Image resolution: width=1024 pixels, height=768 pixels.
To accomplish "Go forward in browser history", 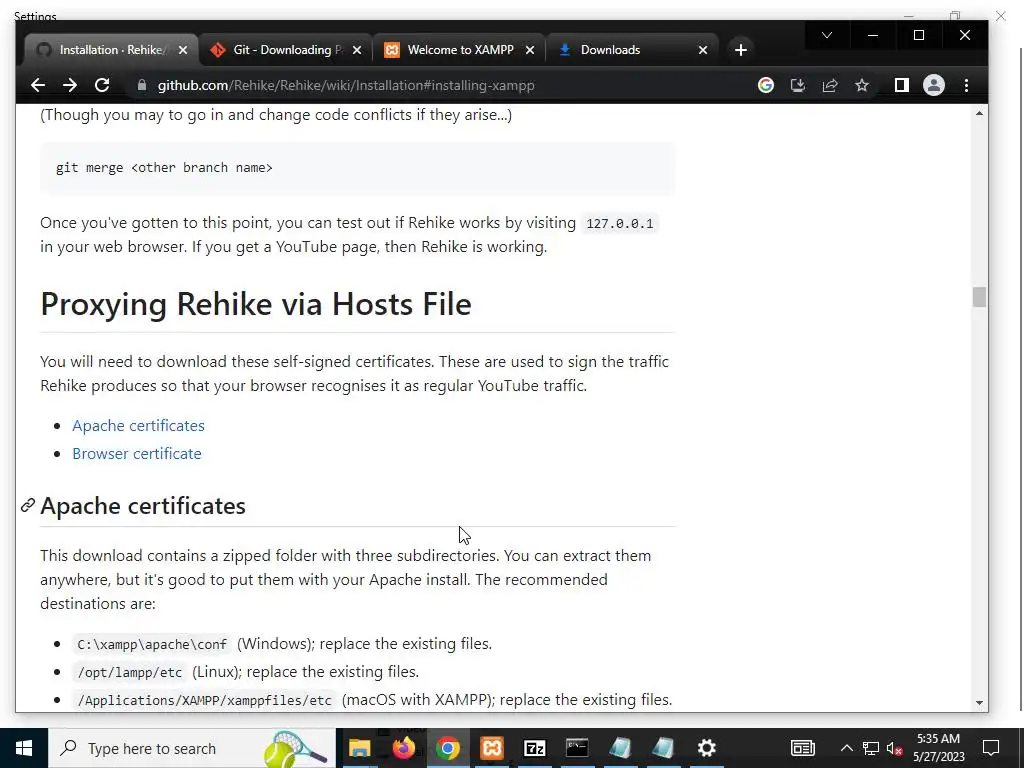I will coord(70,85).
